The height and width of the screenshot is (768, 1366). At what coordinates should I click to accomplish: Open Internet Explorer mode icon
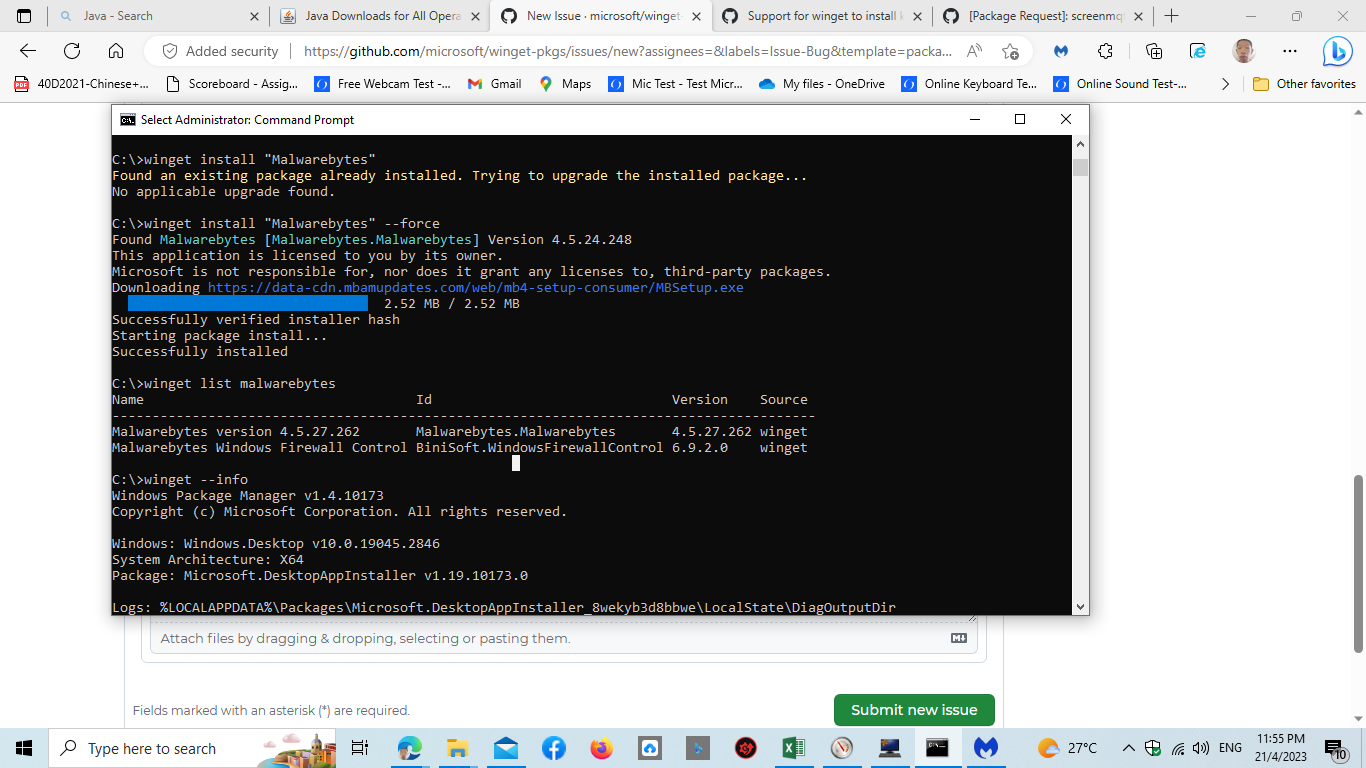pyautogui.click(x=1198, y=51)
